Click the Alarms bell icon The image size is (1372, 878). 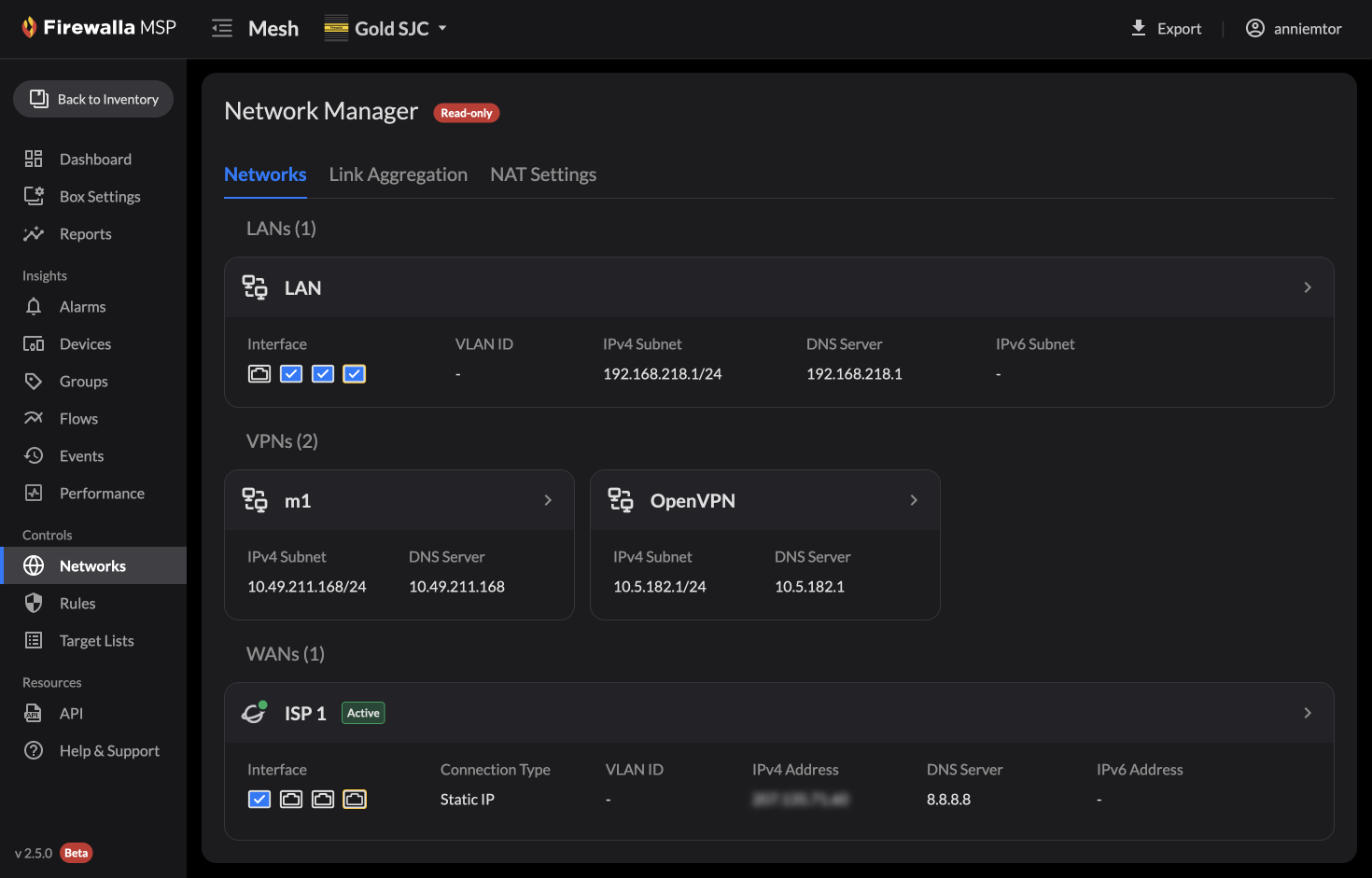pos(34,306)
